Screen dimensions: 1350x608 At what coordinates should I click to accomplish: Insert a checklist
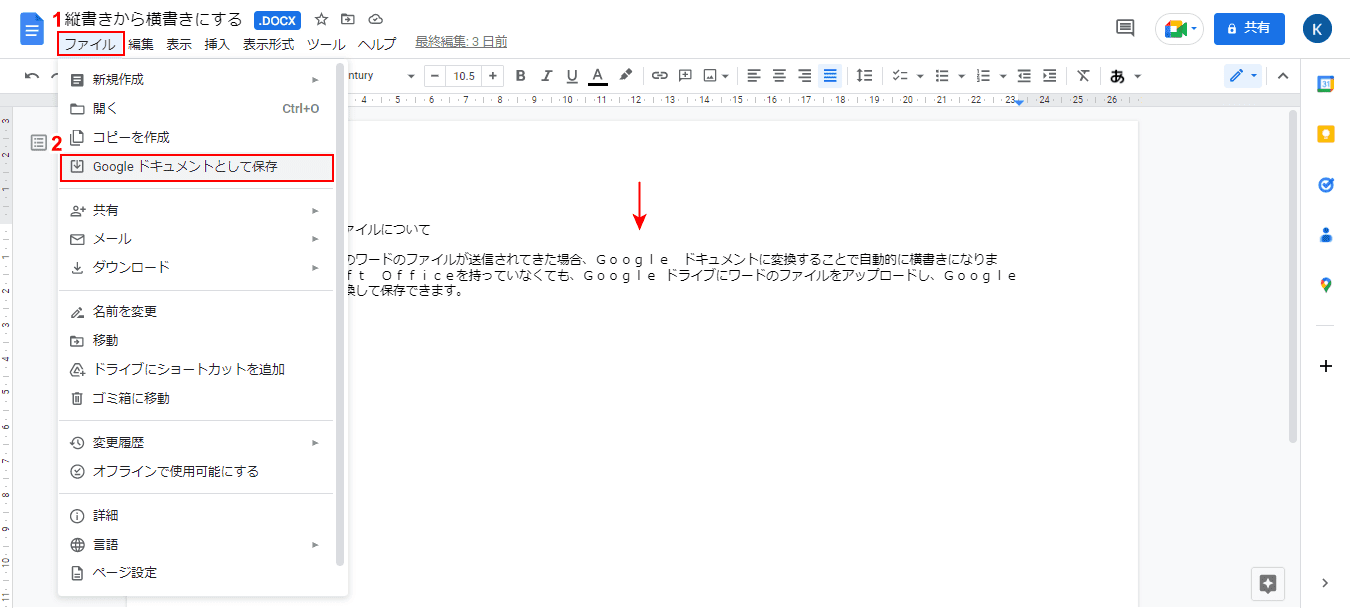coord(899,76)
